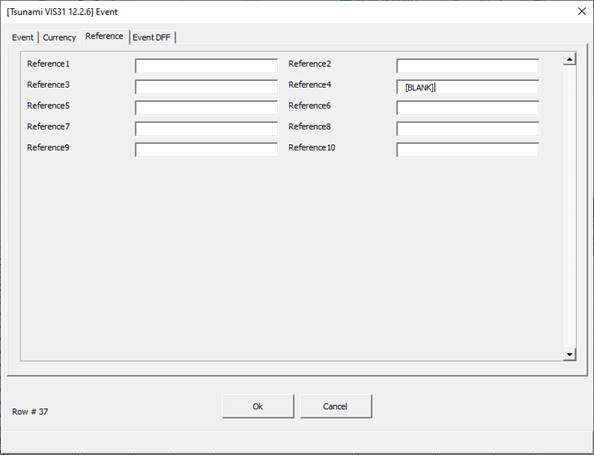The width and height of the screenshot is (594, 455).
Task: Click the Reference9 text box
Action: coord(206,150)
